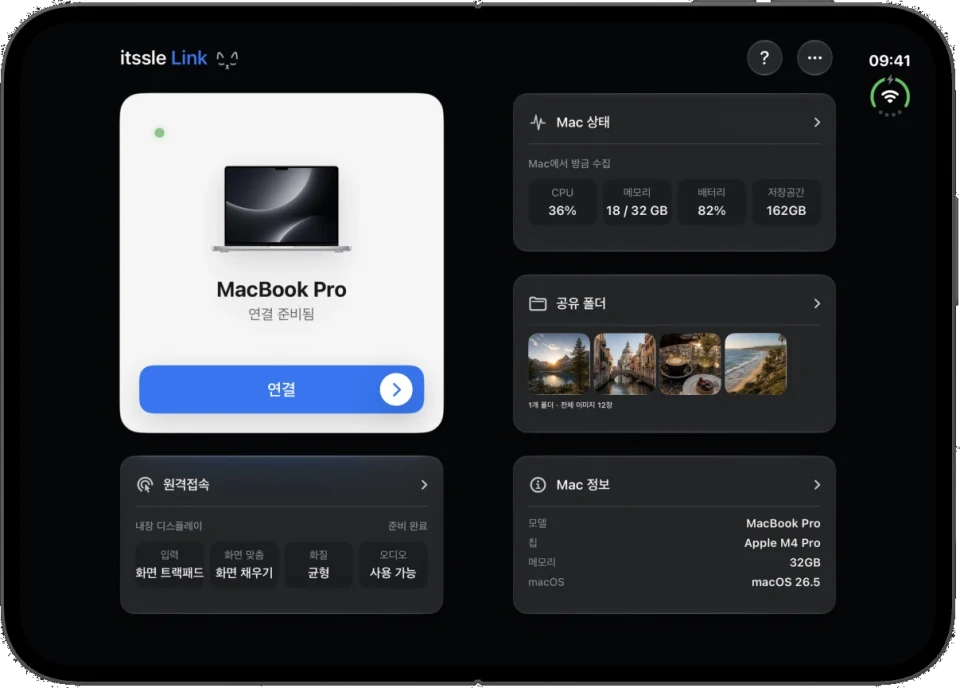Click the 'macOS 26.5' version value

click(786, 582)
